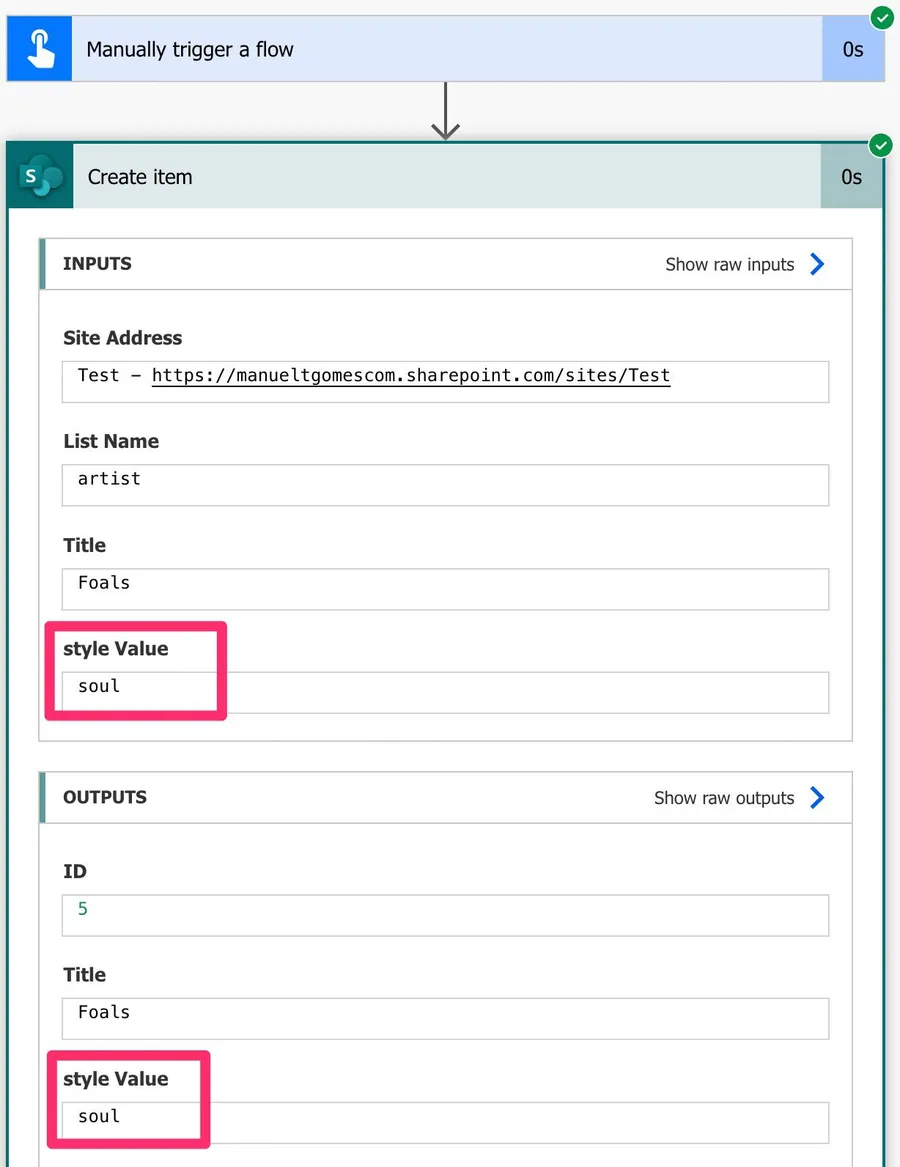Click the chevron beside Show raw outputs

[817, 798]
